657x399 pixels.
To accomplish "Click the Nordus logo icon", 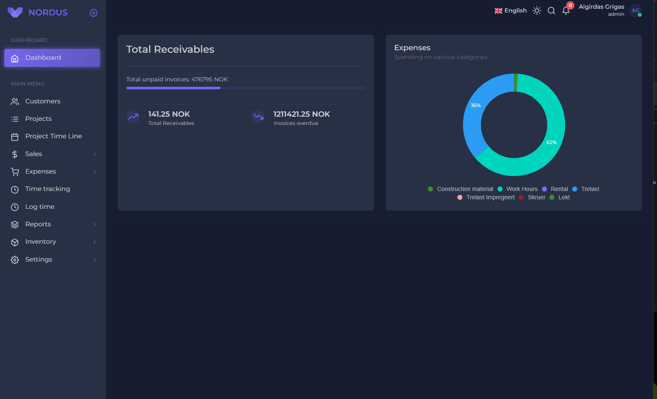I will tap(15, 13).
